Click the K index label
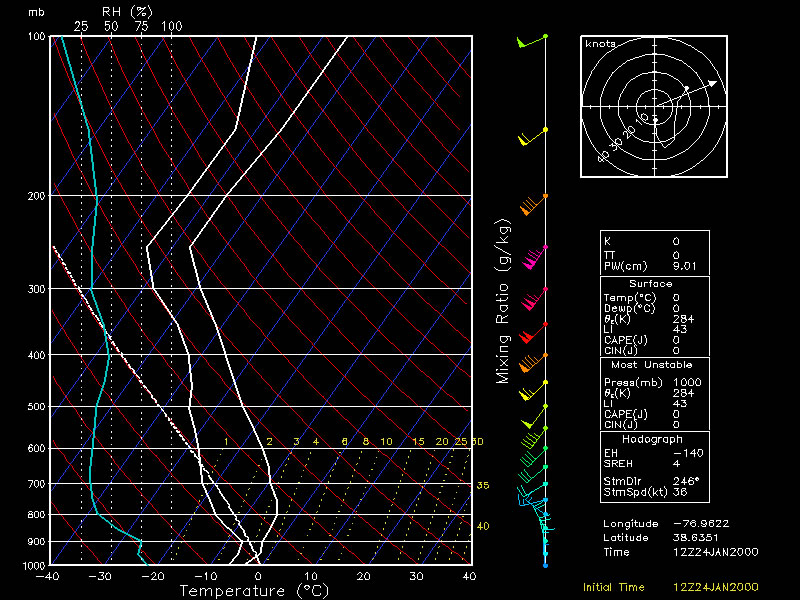Screen dimensions: 800x600 pyautogui.click(x=607, y=241)
